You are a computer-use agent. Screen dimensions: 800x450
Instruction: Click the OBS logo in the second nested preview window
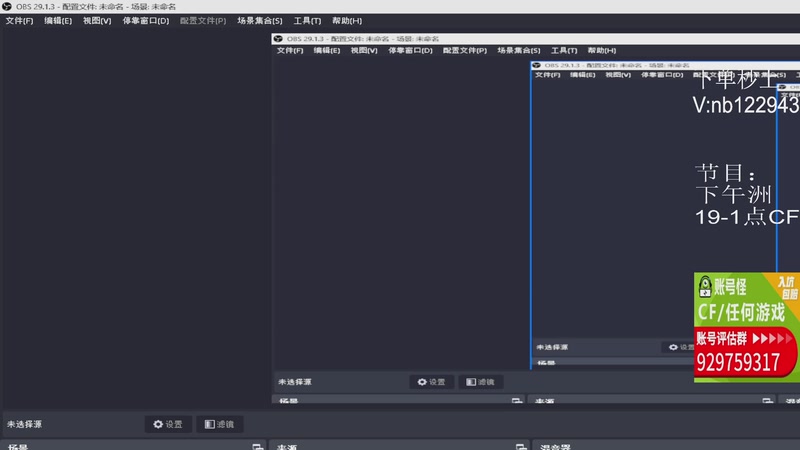tap(536, 65)
